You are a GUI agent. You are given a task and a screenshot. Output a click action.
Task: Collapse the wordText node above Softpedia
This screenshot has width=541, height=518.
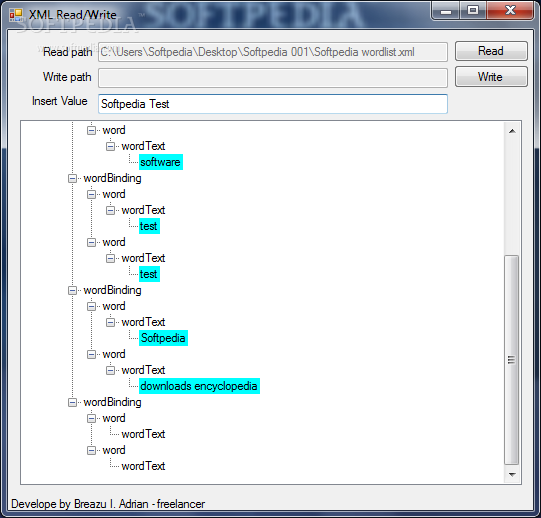coord(110,322)
